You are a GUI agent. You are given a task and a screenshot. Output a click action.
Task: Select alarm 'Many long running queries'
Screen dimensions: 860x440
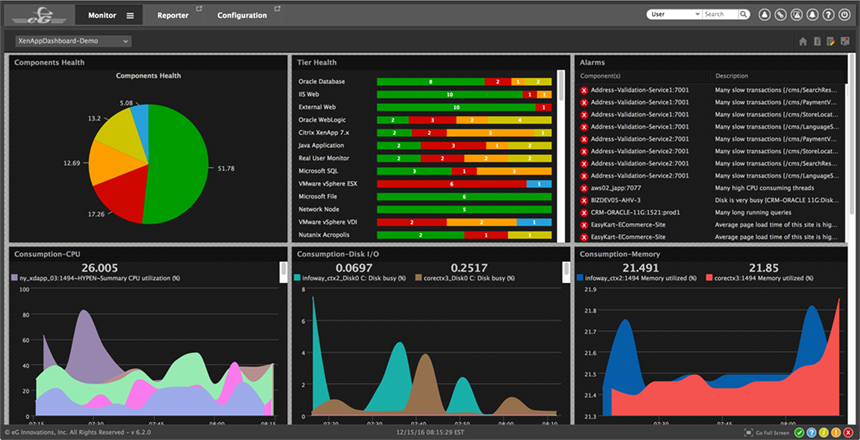[x=753, y=212]
